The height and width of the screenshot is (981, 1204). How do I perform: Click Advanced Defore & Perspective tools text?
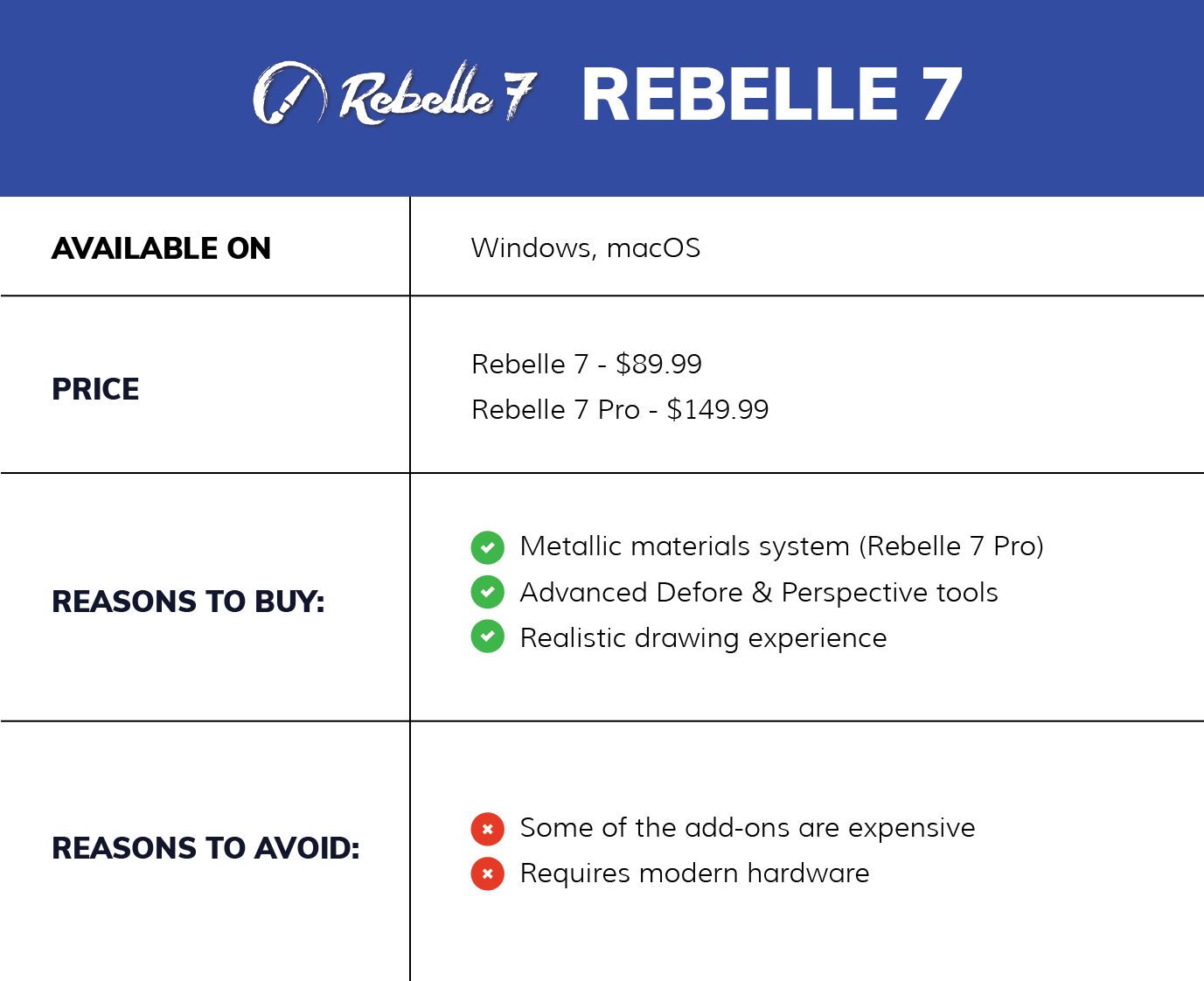tap(758, 593)
